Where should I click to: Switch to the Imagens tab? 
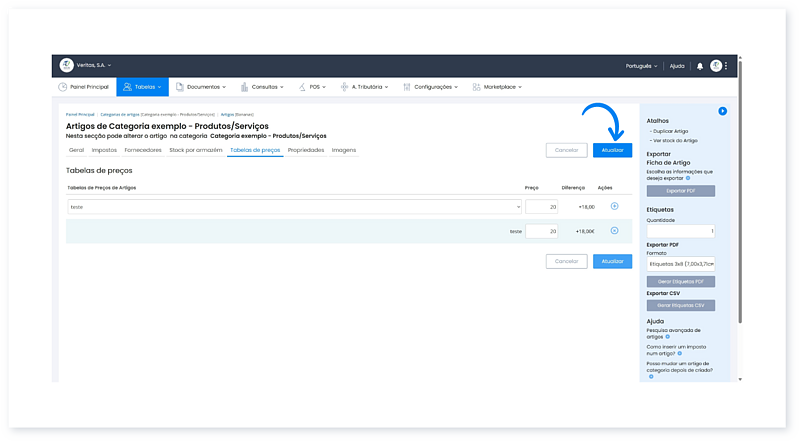344,150
